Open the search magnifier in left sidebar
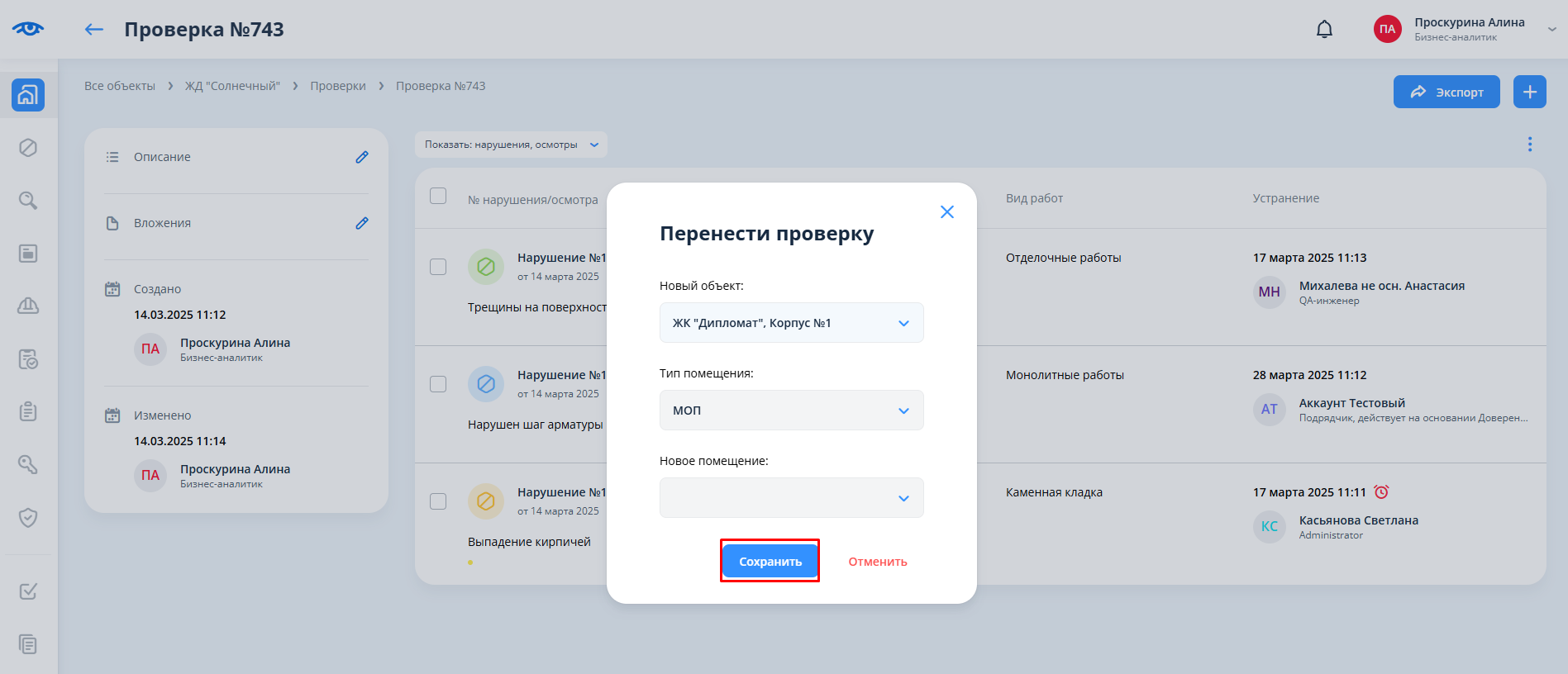Image resolution: width=1568 pixels, height=674 pixels. [28, 201]
